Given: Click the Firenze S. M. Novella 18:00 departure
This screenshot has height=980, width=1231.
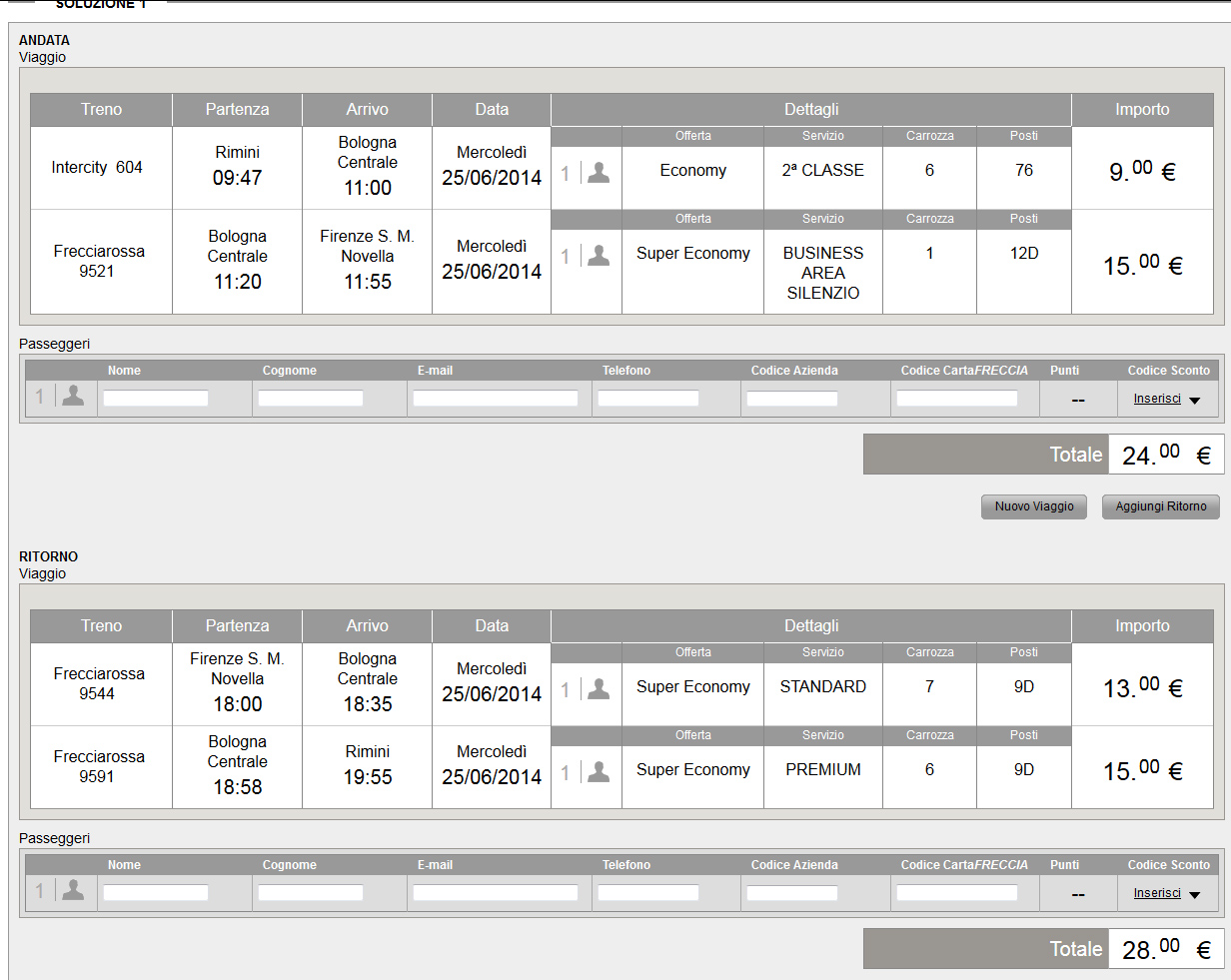Looking at the screenshot, I should point(237,684).
